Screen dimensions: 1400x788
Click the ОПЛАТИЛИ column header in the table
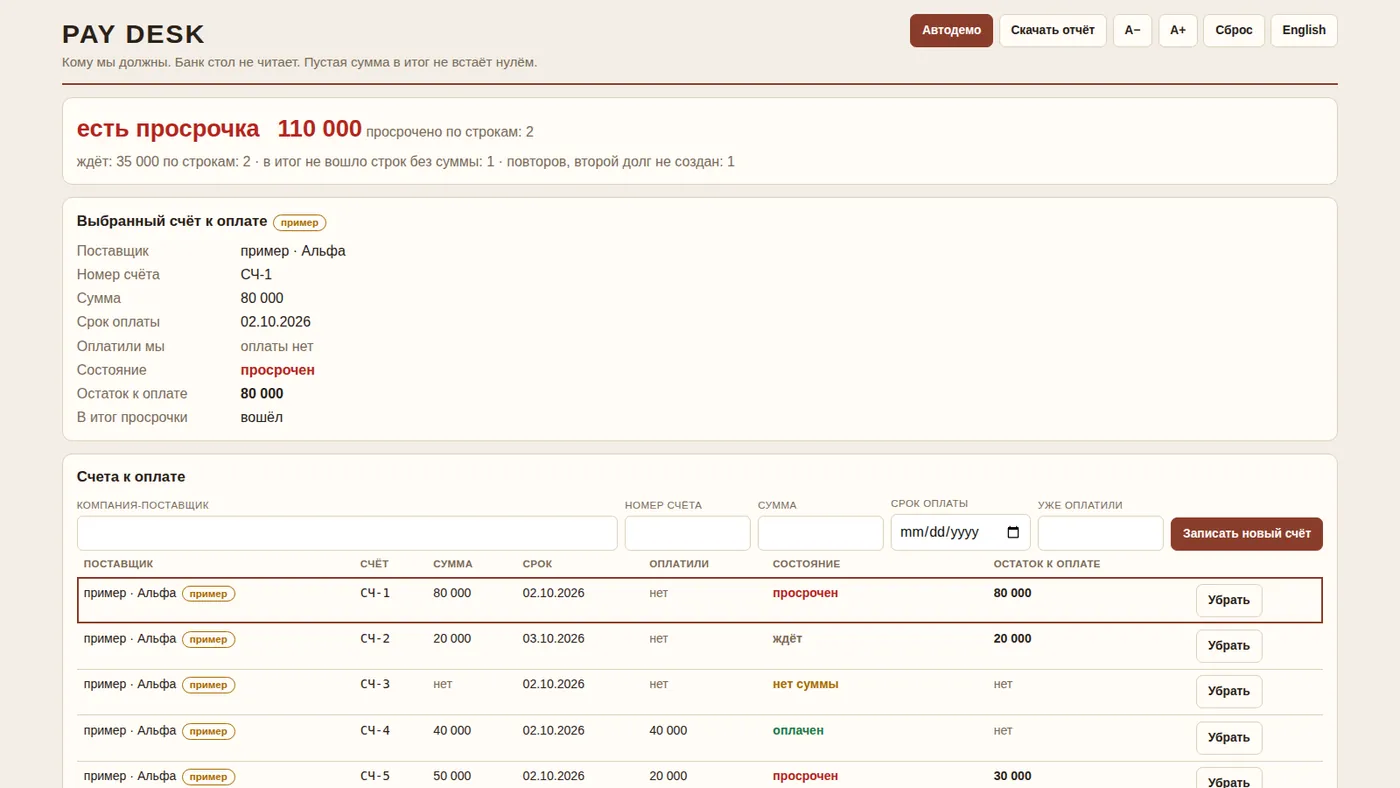click(x=679, y=564)
